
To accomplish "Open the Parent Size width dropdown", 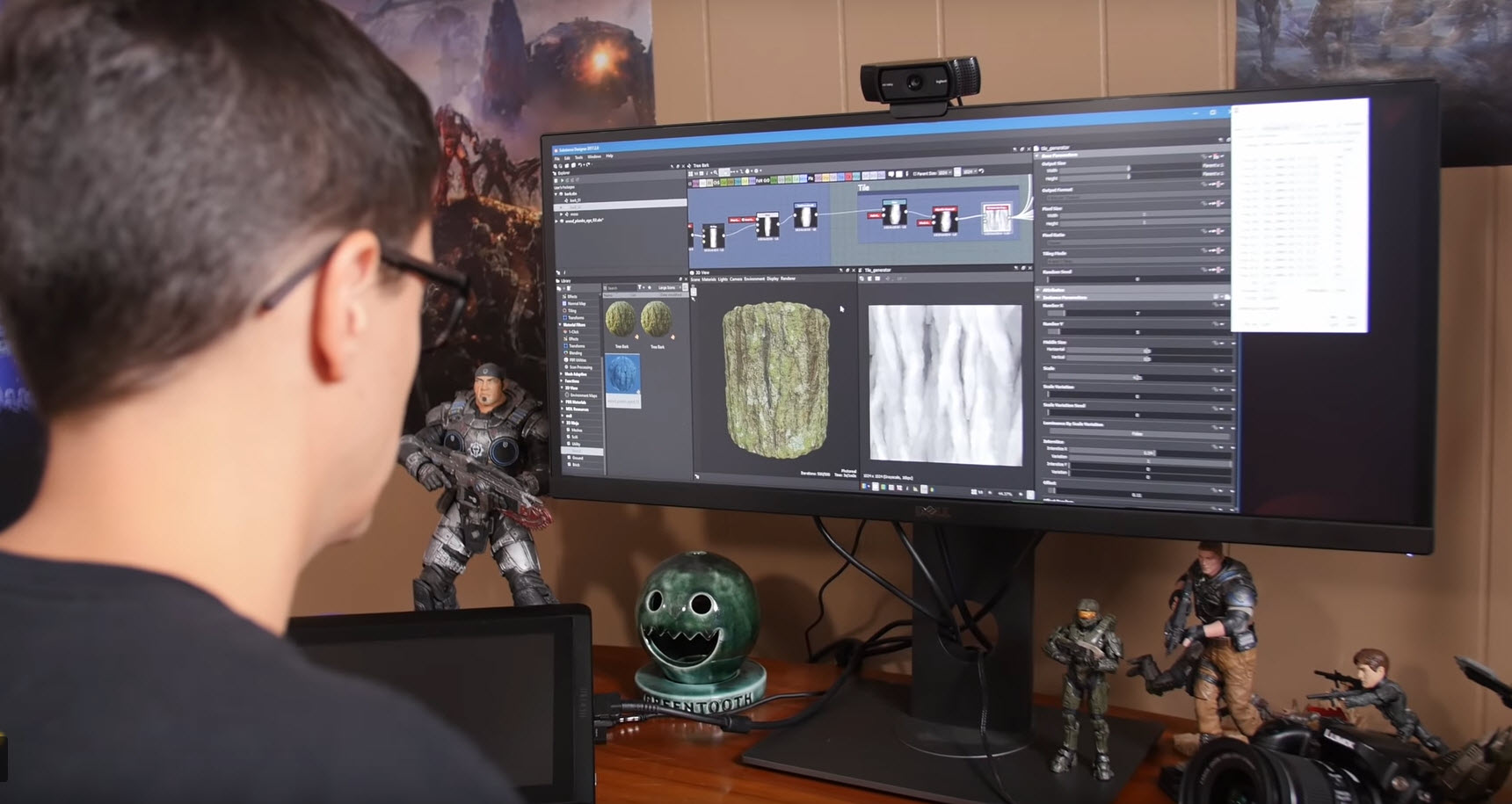I will [x=944, y=172].
